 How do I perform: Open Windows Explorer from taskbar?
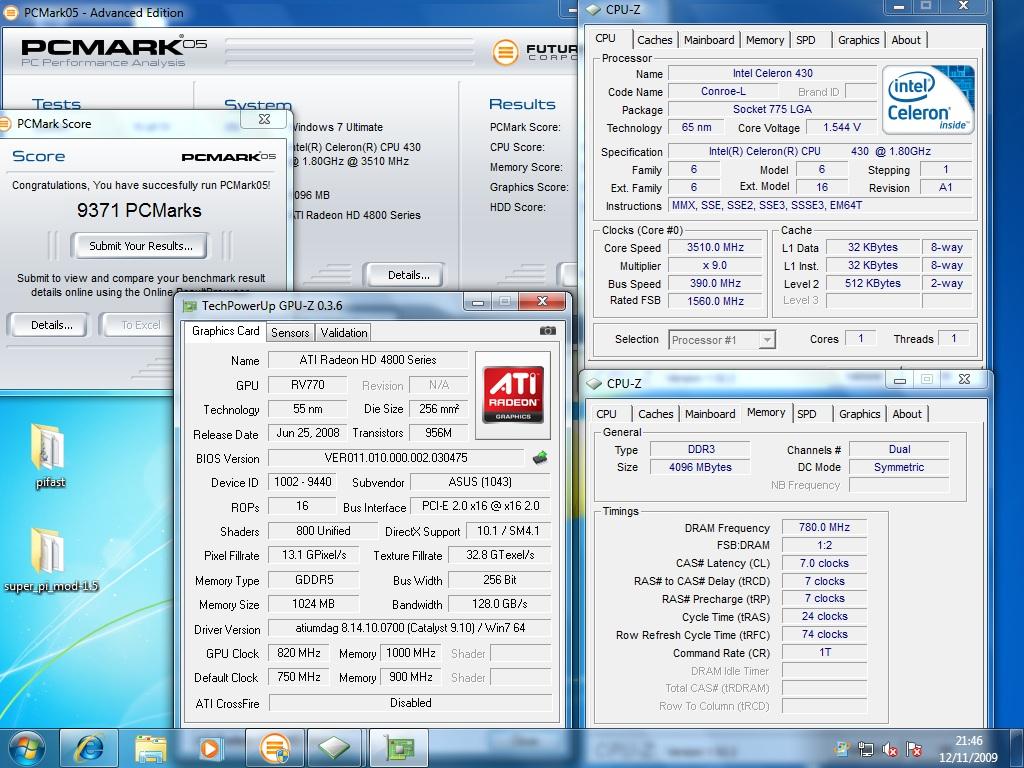[151, 748]
